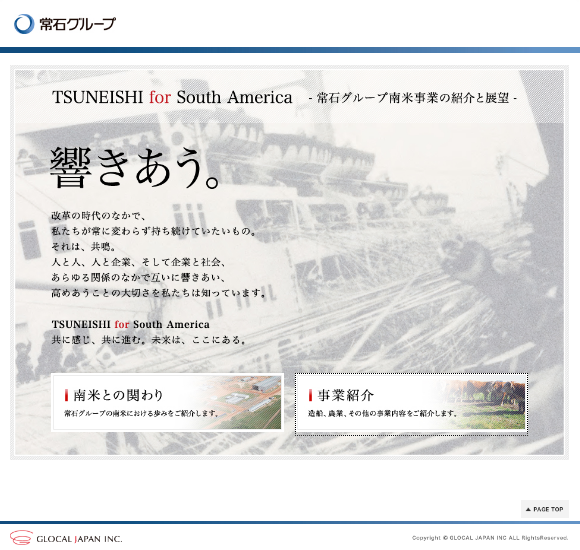580x550 pixels.
Task: Select the line それは、共鳴。
Action: tap(84, 246)
